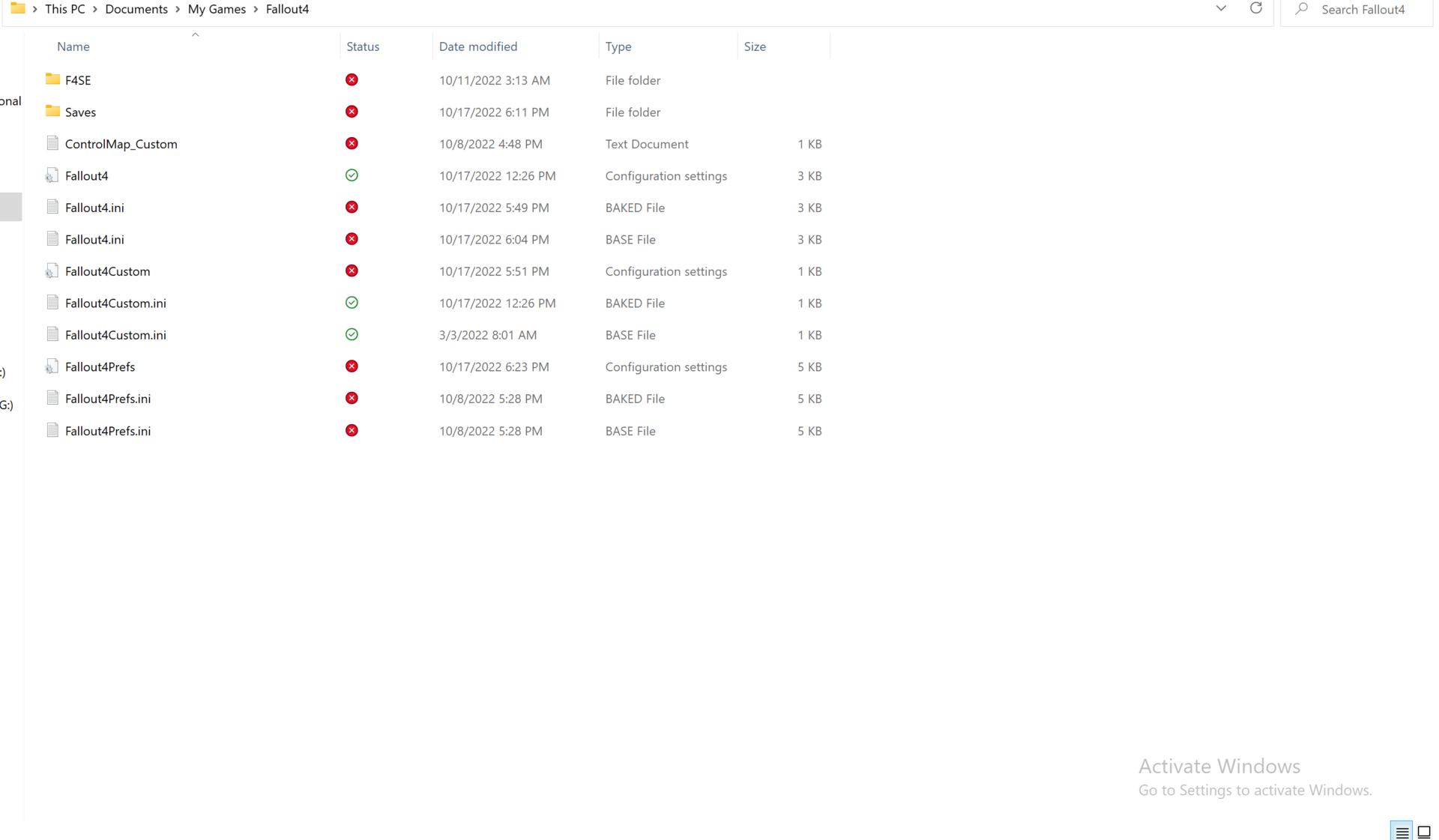Click the sync error icon for Fallout4Prefs settings
Image resolution: width=1439 pixels, height=840 pixels.
(x=352, y=366)
